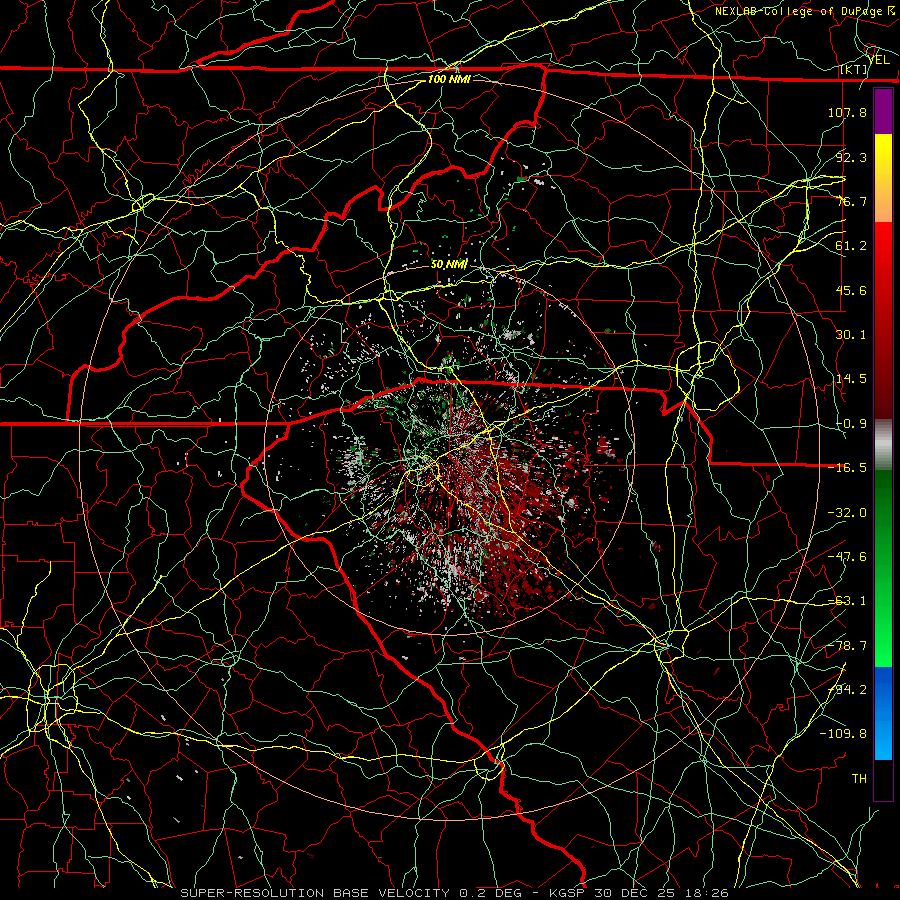Click the -0.9 value on the velocity scale

click(x=851, y=424)
